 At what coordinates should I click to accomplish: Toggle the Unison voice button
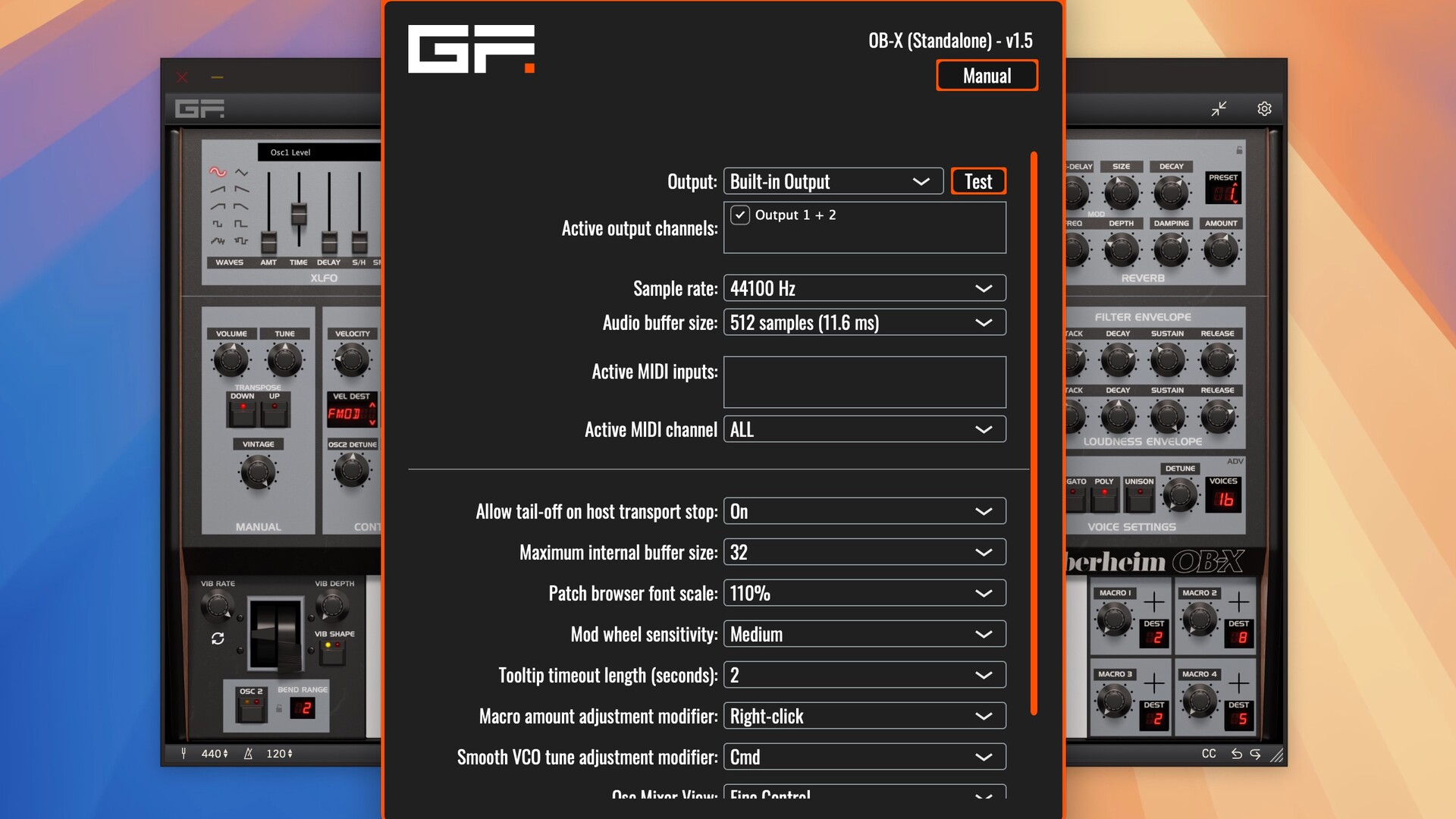(x=1139, y=498)
